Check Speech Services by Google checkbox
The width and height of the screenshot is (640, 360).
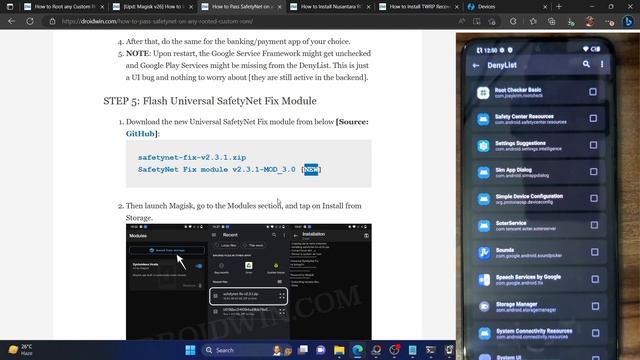coord(595,279)
